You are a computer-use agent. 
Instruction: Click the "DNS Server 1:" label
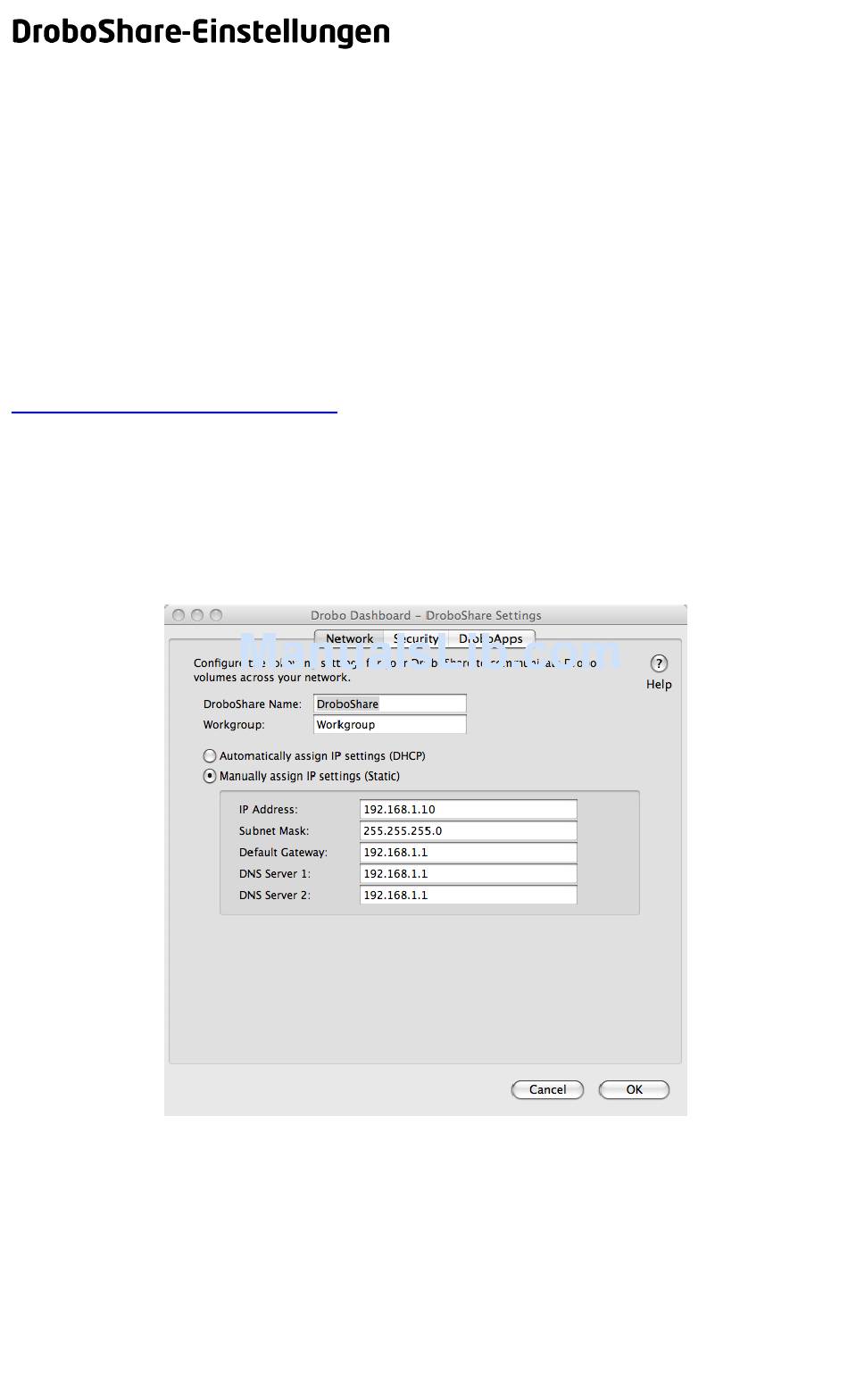(x=275, y=874)
